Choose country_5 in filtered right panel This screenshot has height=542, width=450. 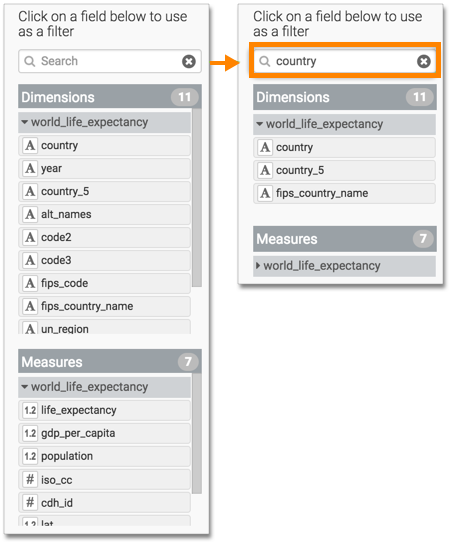344,170
